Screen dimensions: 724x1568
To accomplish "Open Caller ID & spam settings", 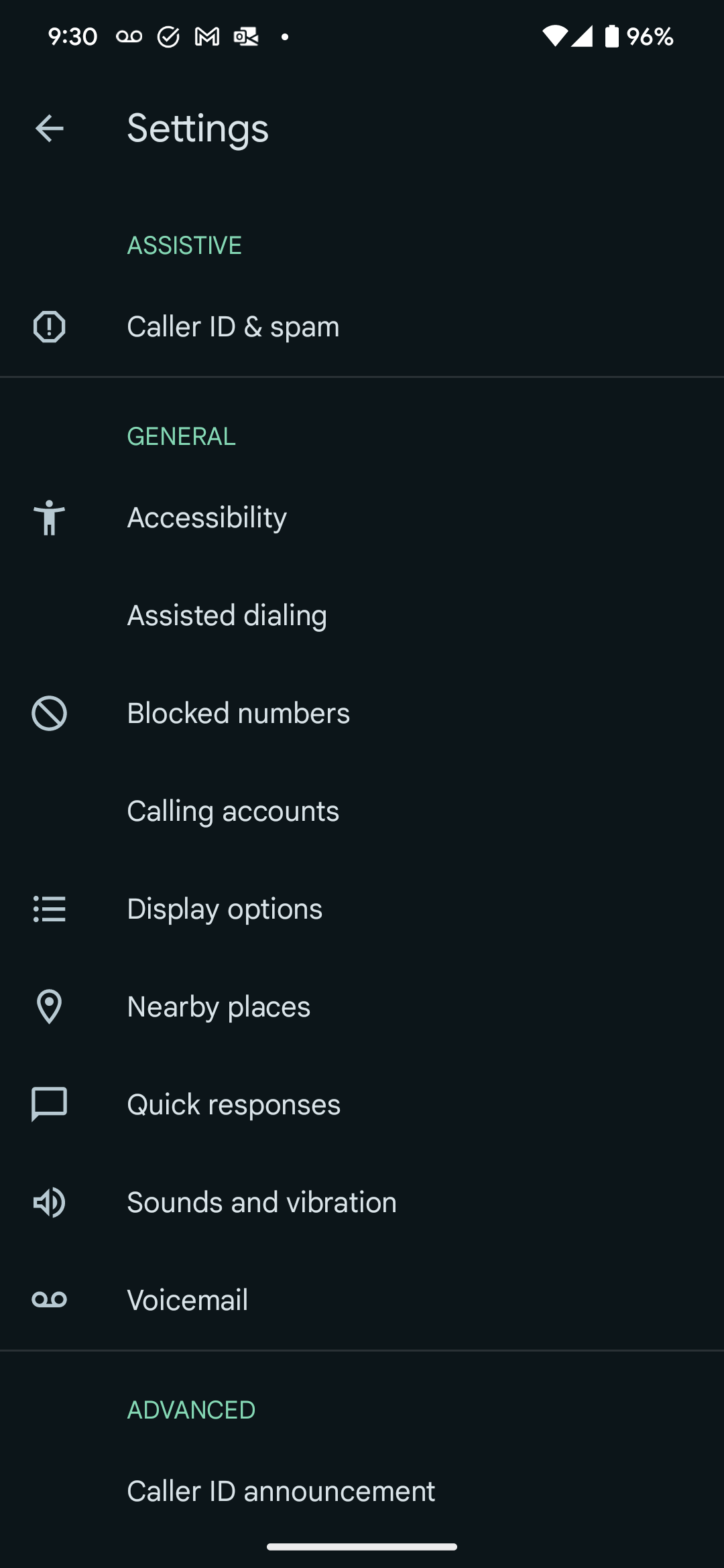I will (362, 327).
